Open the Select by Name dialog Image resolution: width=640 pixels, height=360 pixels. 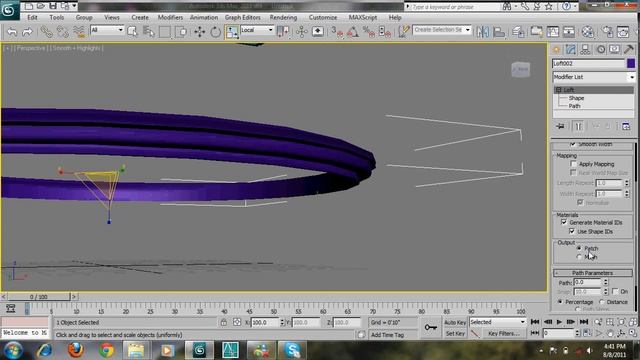[149, 31]
